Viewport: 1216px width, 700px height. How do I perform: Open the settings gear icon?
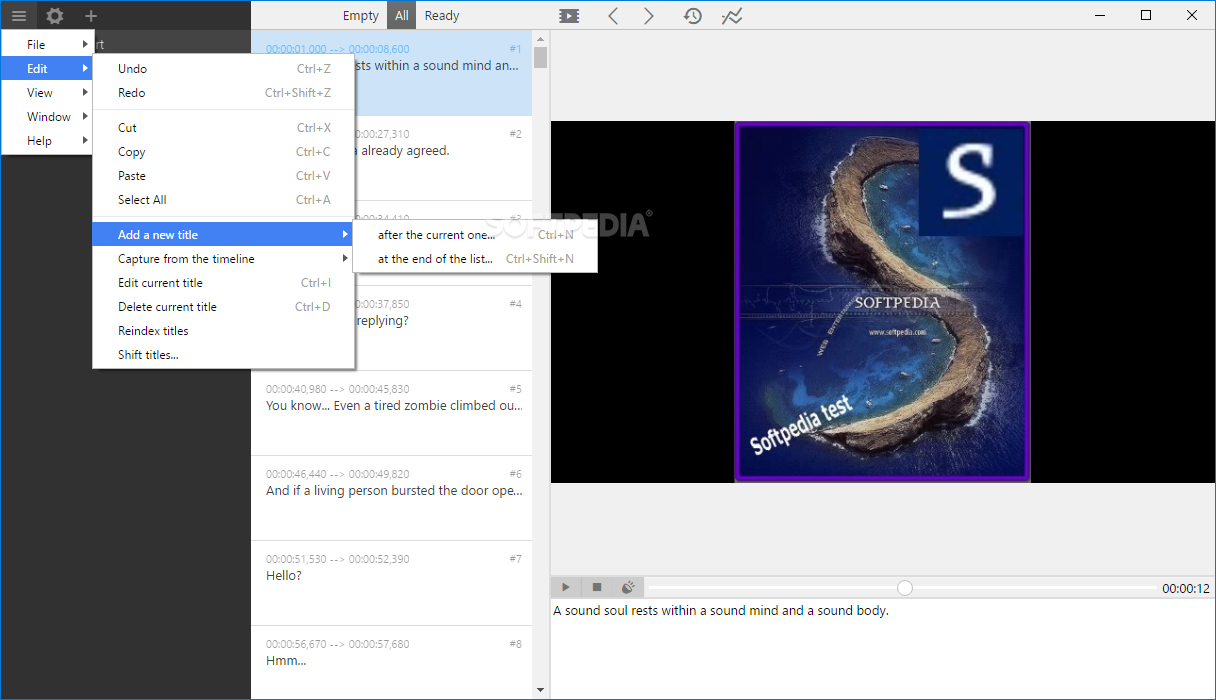55,15
